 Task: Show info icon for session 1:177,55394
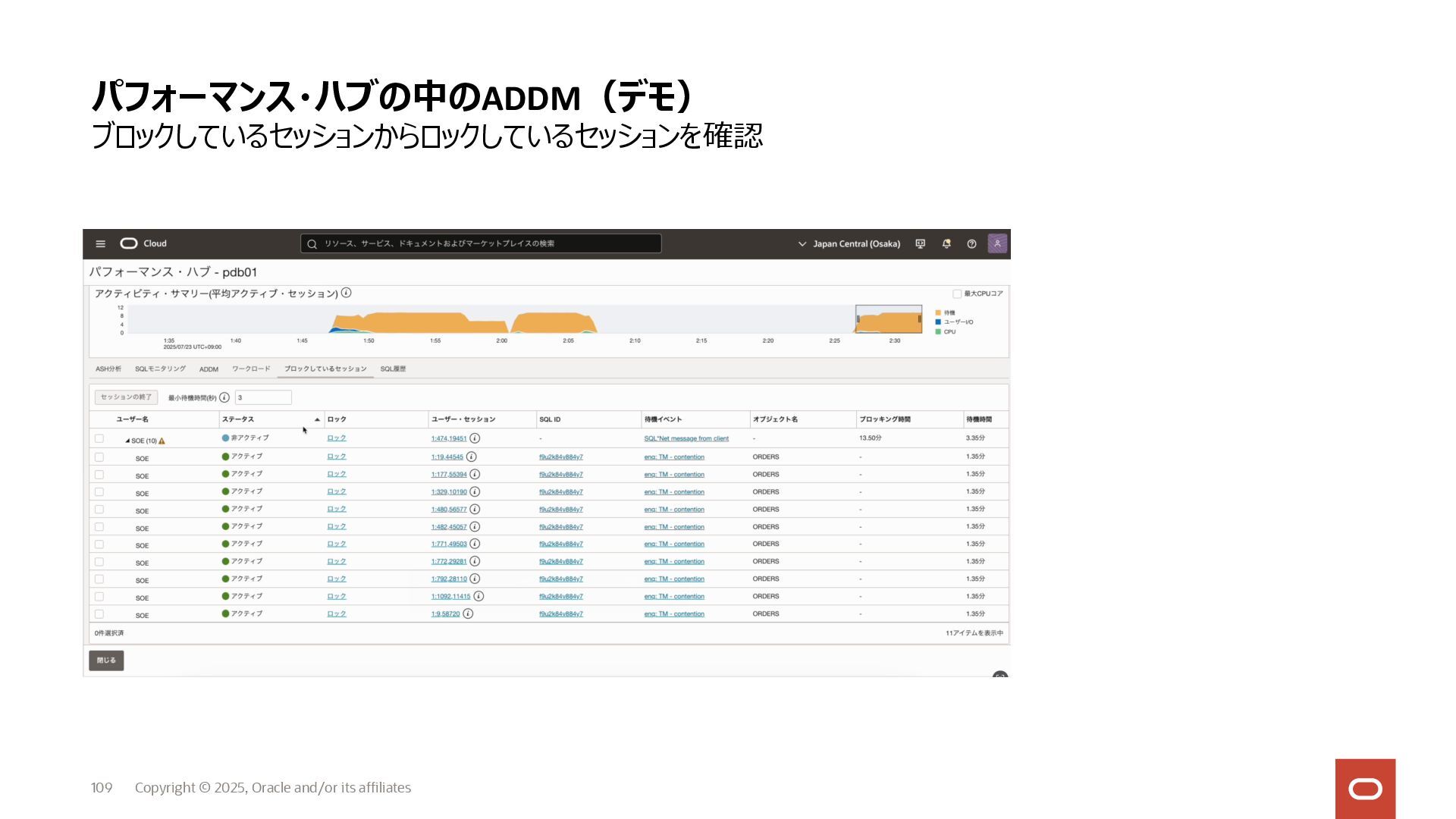tap(475, 474)
